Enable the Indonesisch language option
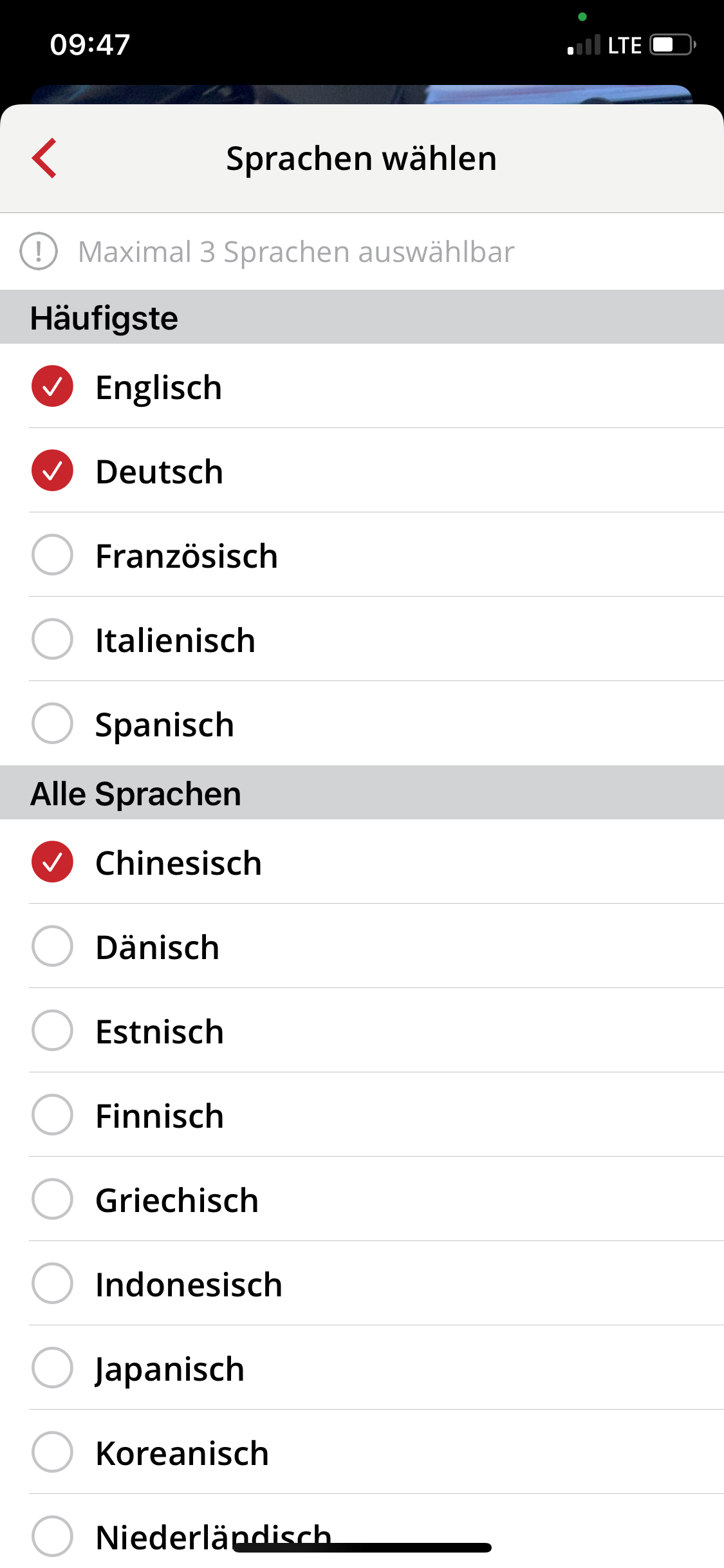 pos(362,1283)
